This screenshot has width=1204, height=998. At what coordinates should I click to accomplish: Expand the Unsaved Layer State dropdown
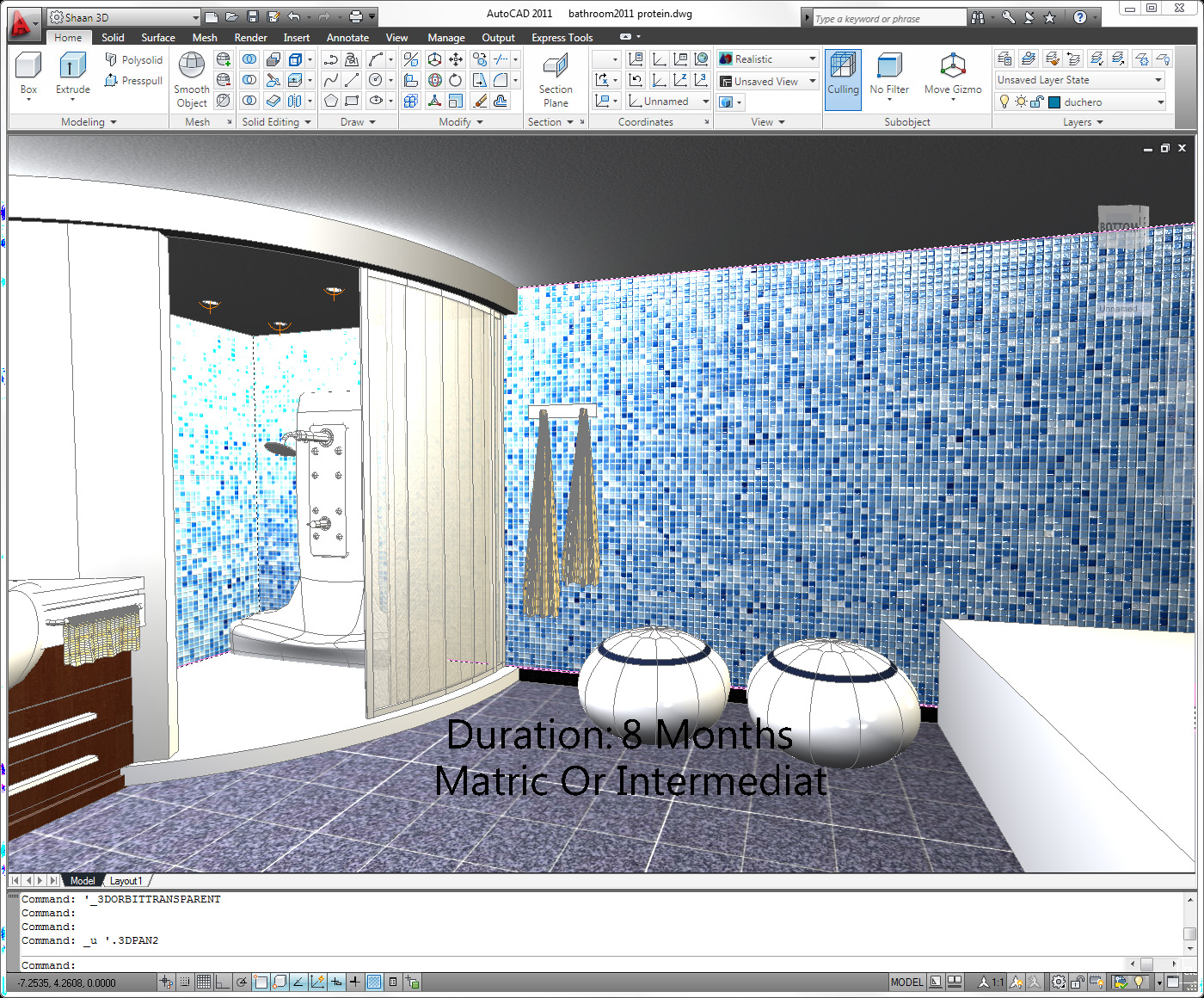pyautogui.click(x=1080, y=80)
